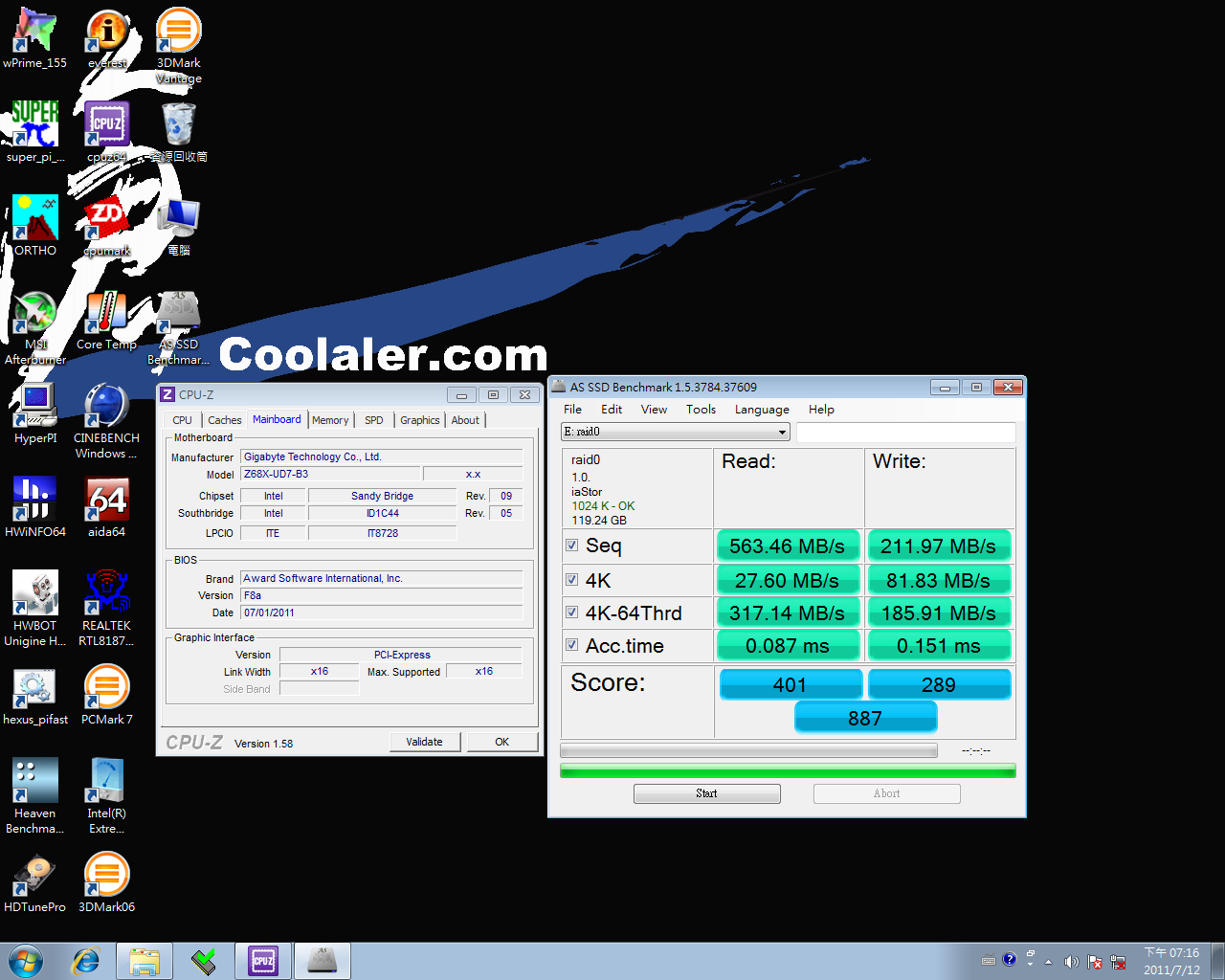This screenshot has height=980, width=1225.
Task: Click the CPU-Z taskbar button
Action: click(x=263, y=961)
